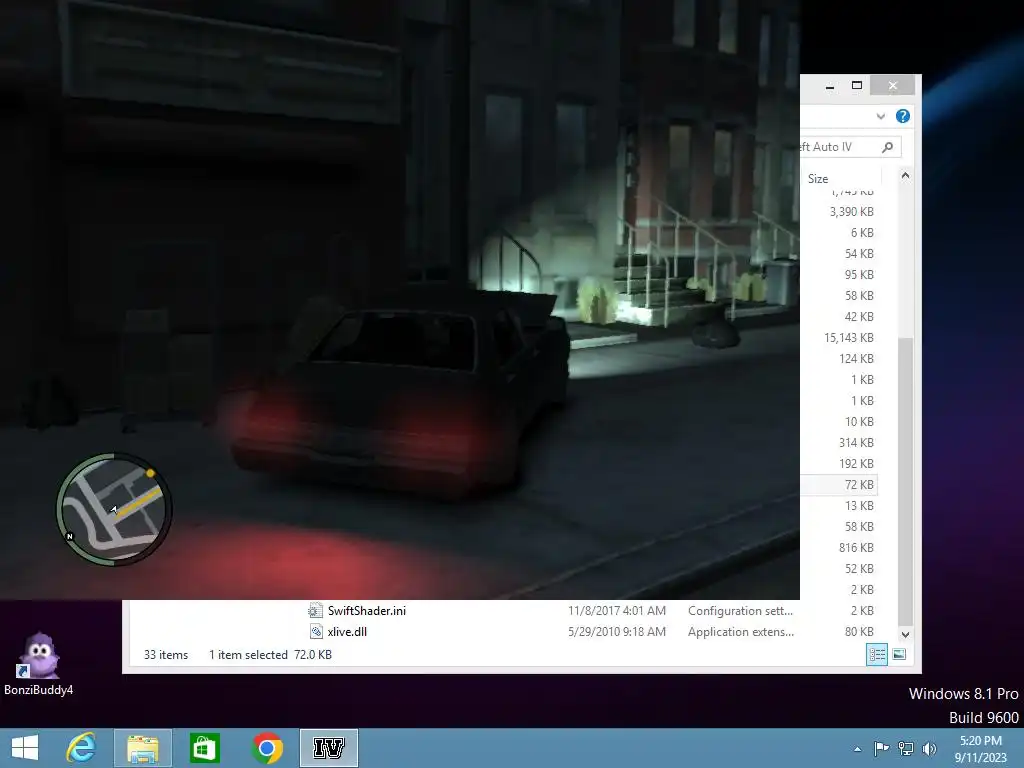Click the Configuration sett... type cell
The width and height of the screenshot is (1024, 768).
point(740,611)
